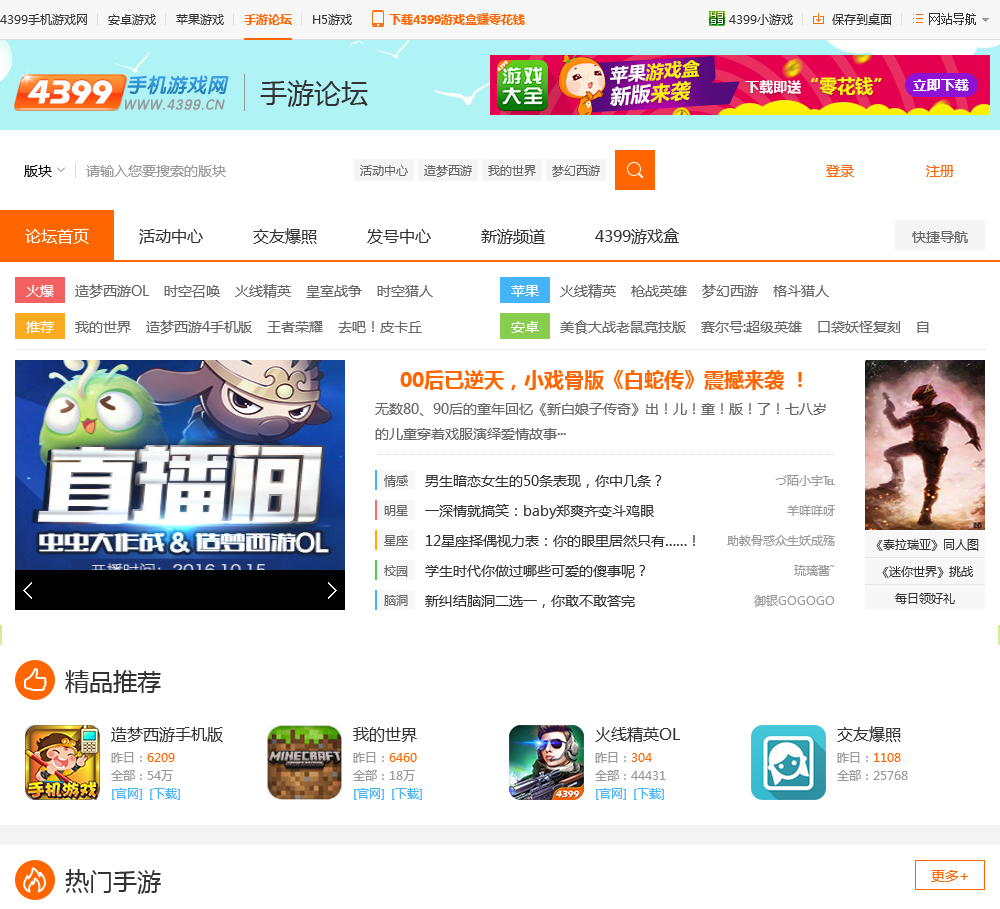The width and height of the screenshot is (1000, 909).
Task: Click the 火爆 red category label
Action: pyautogui.click(x=40, y=290)
